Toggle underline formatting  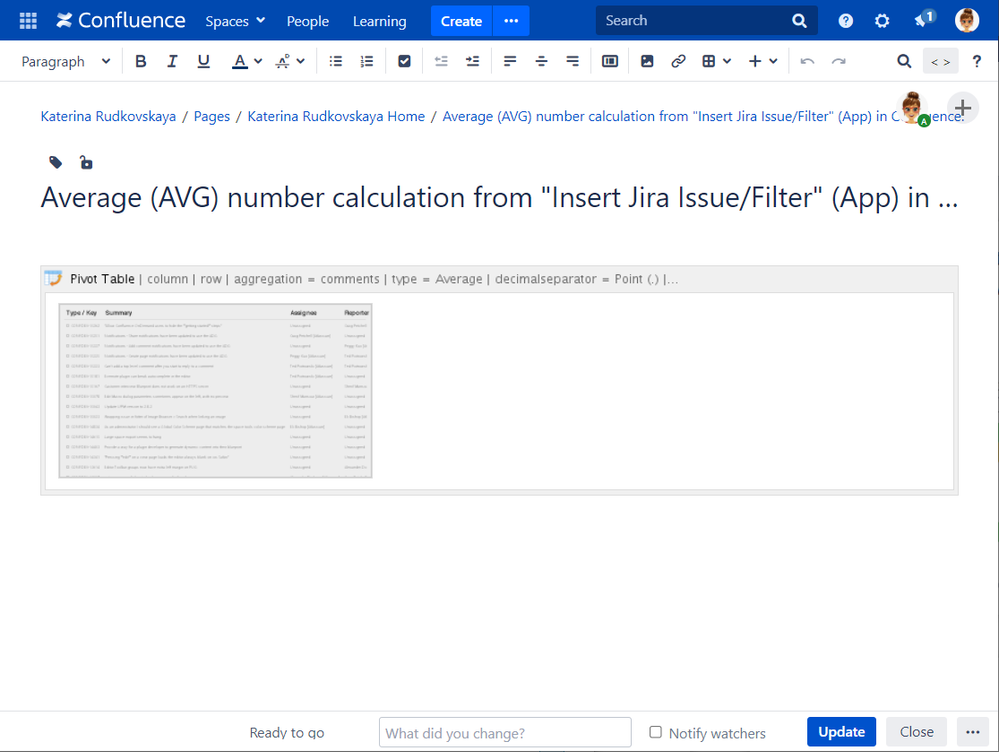pos(203,61)
